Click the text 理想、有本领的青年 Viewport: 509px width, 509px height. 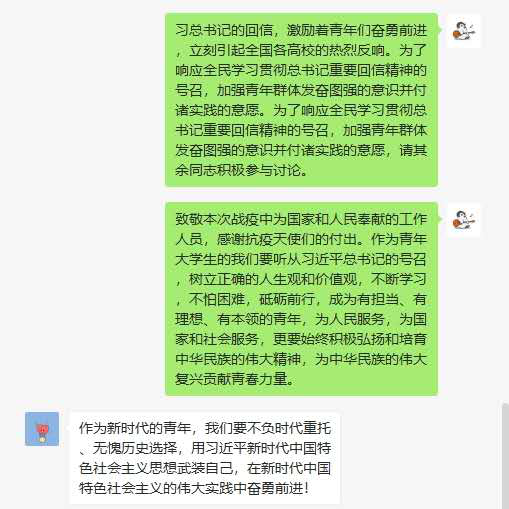tap(238, 319)
